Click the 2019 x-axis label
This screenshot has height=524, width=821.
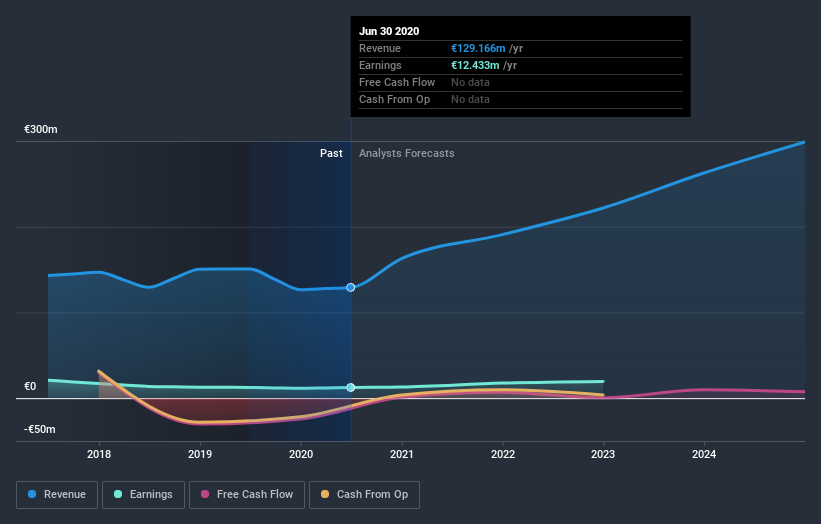point(200,454)
